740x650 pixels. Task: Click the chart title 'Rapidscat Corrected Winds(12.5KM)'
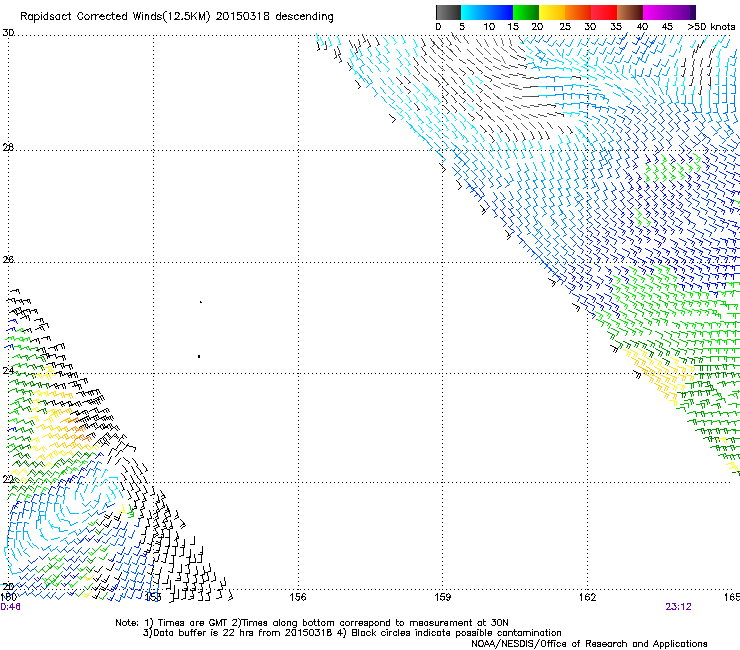click(115, 17)
